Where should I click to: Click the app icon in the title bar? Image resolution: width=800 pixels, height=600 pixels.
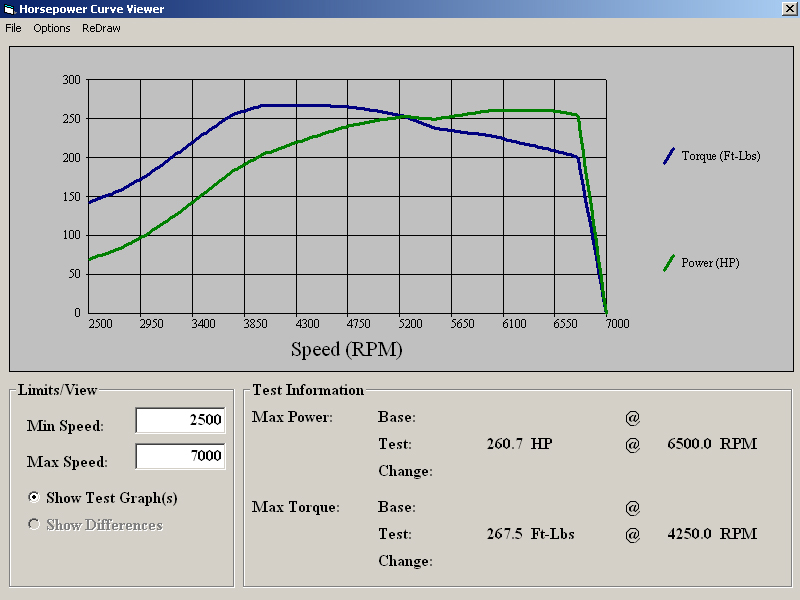[x=9, y=9]
